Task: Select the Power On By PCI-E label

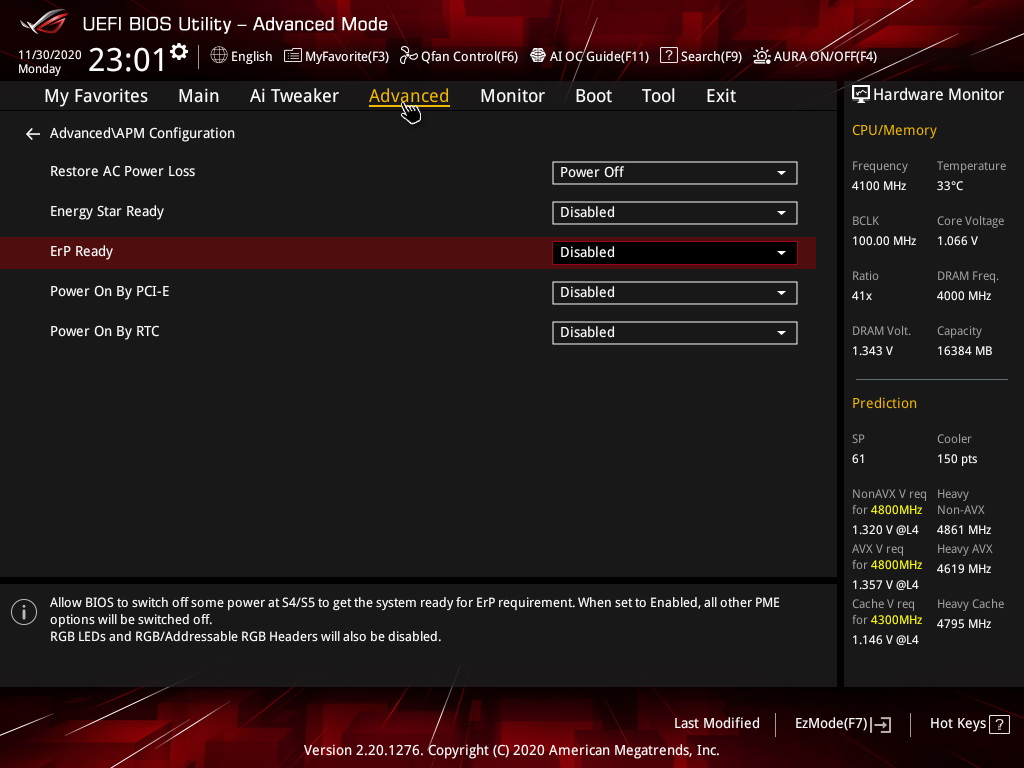Action: pyautogui.click(x=110, y=291)
